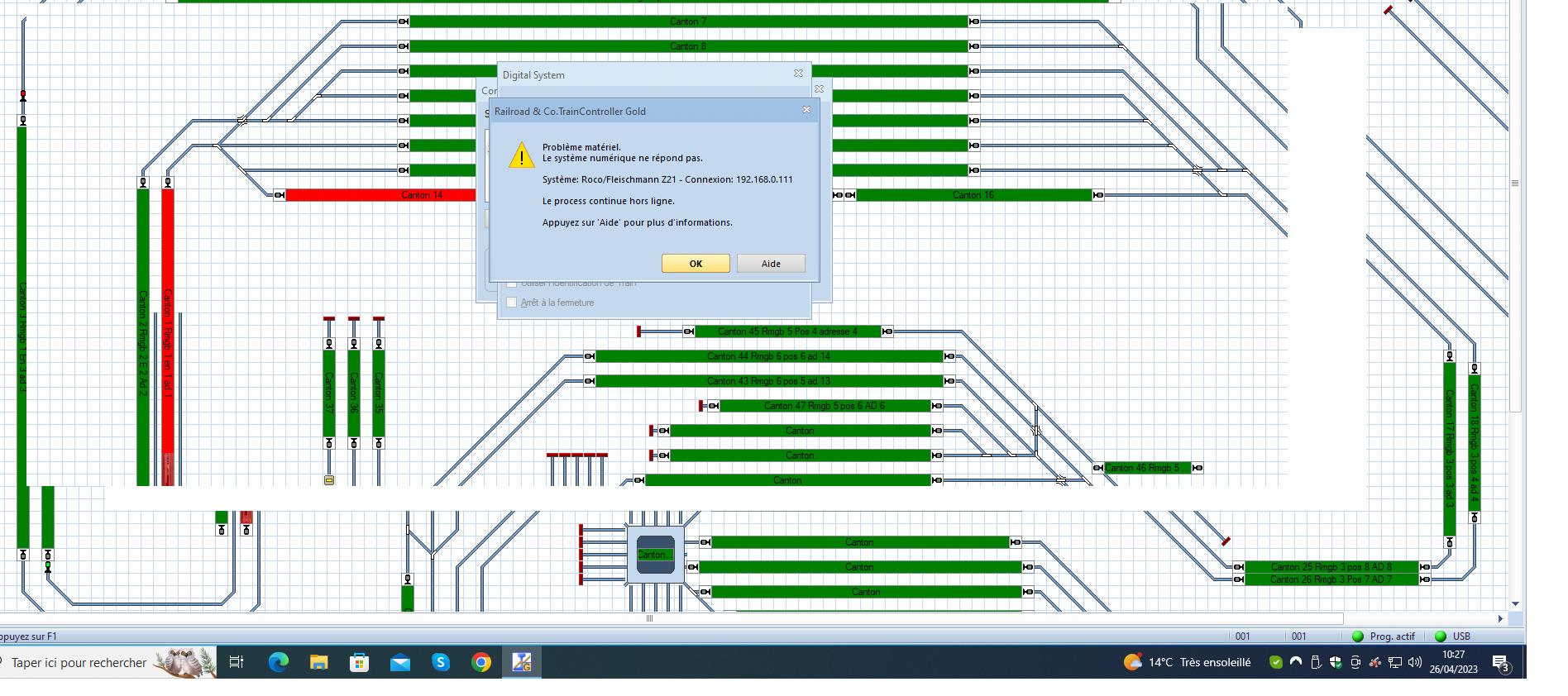Click the Prog. actif green status light
This screenshot has height=696, width=1568.
click(x=1357, y=636)
